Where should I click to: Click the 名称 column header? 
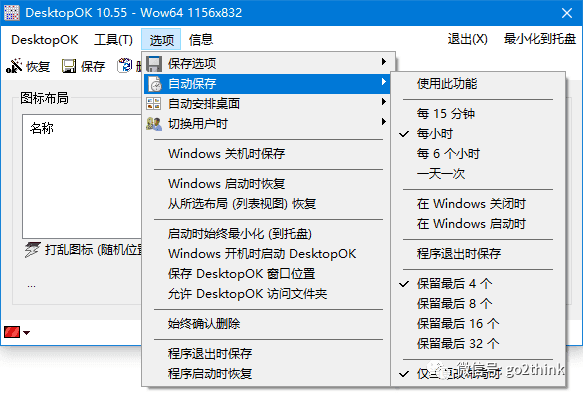tap(42, 128)
